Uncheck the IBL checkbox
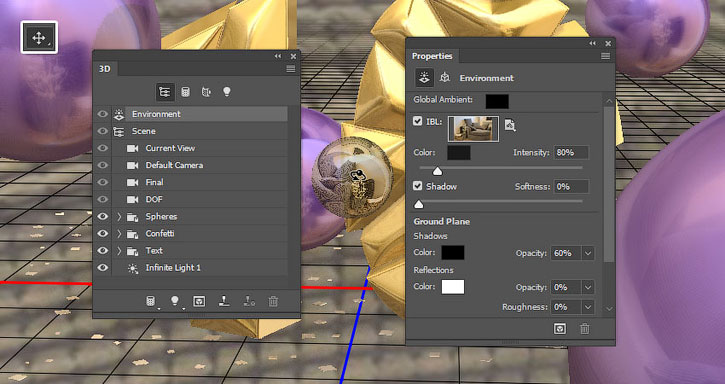This screenshot has width=725, height=384. tap(418, 121)
